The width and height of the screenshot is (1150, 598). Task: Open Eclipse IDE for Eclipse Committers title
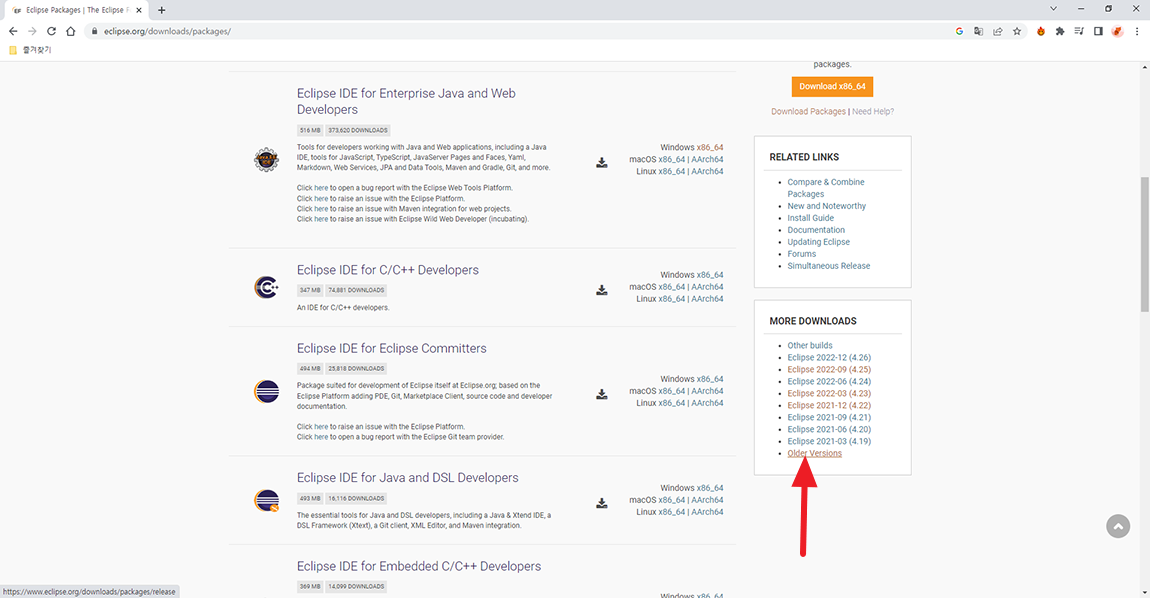coord(392,349)
